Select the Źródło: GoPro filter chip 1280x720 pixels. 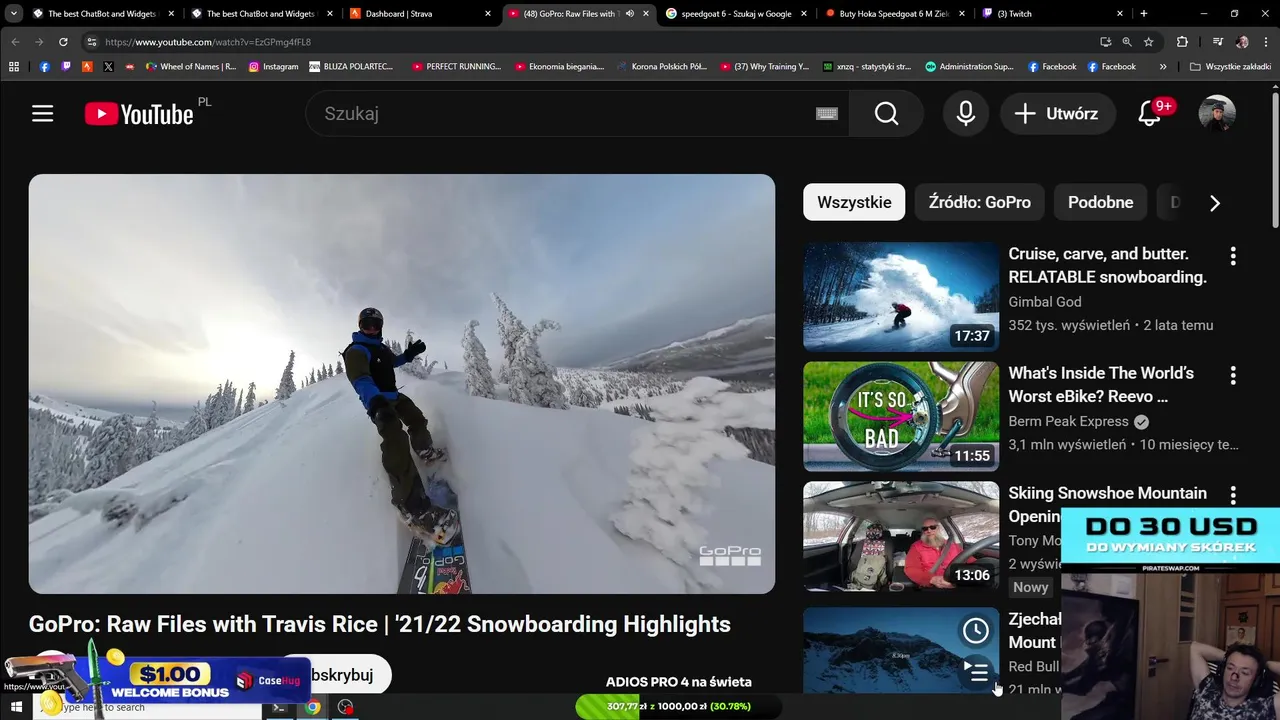click(979, 202)
